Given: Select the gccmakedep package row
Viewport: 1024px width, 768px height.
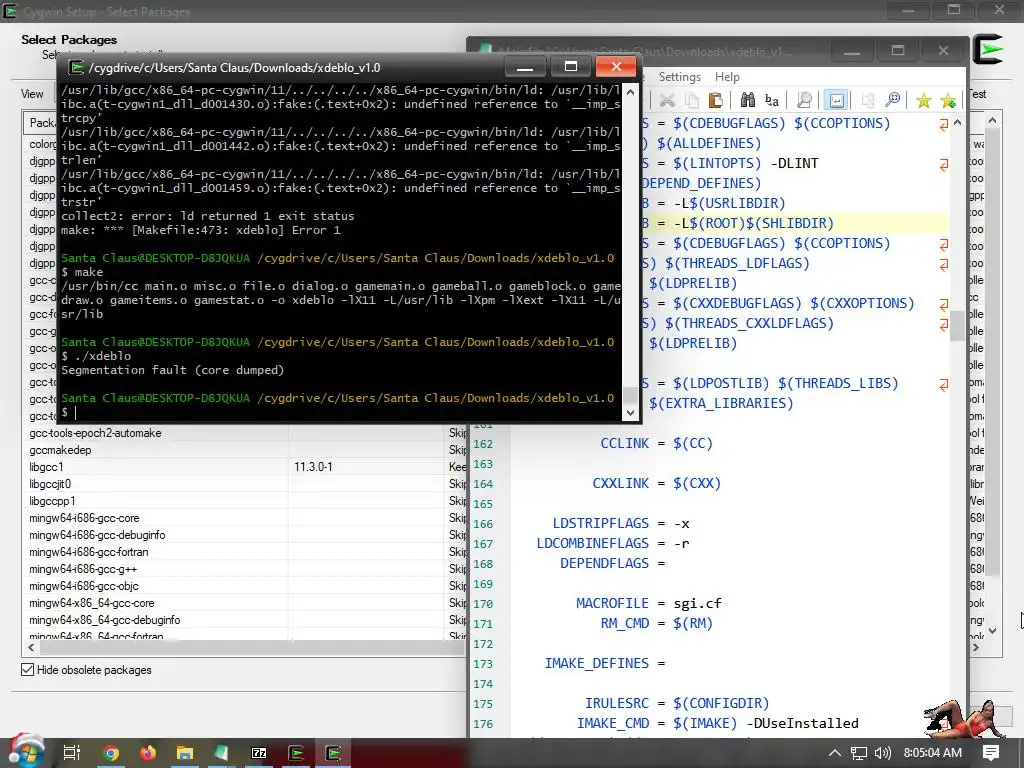Looking at the screenshot, I should pos(244,450).
